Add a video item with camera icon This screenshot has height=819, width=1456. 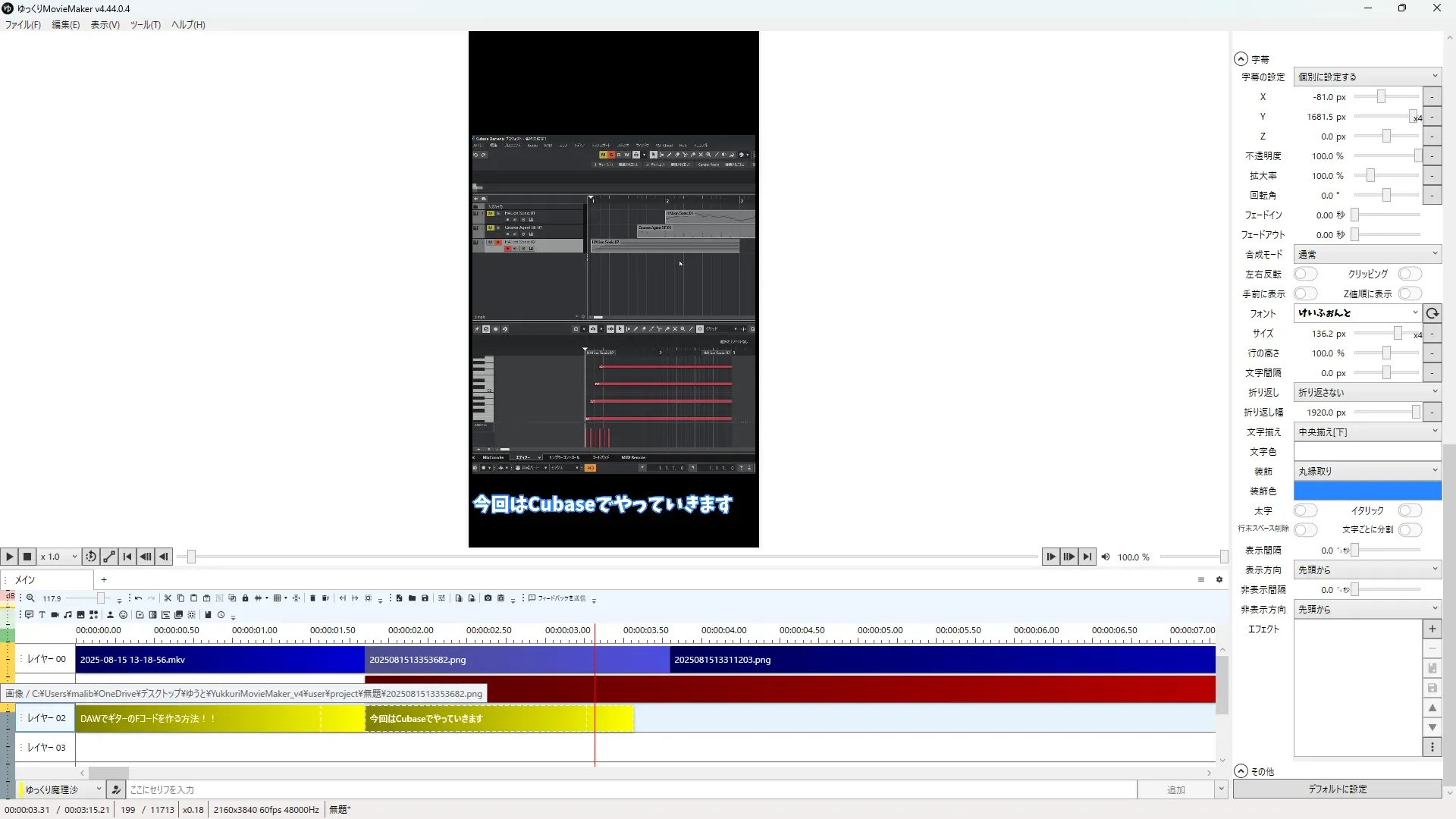click(x=55, y=615)
